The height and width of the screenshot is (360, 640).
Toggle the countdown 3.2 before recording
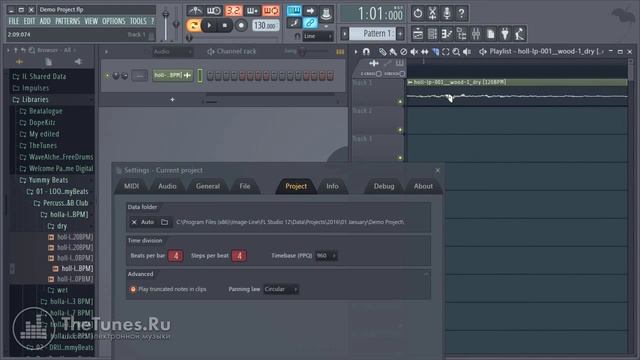coord(233,11)
